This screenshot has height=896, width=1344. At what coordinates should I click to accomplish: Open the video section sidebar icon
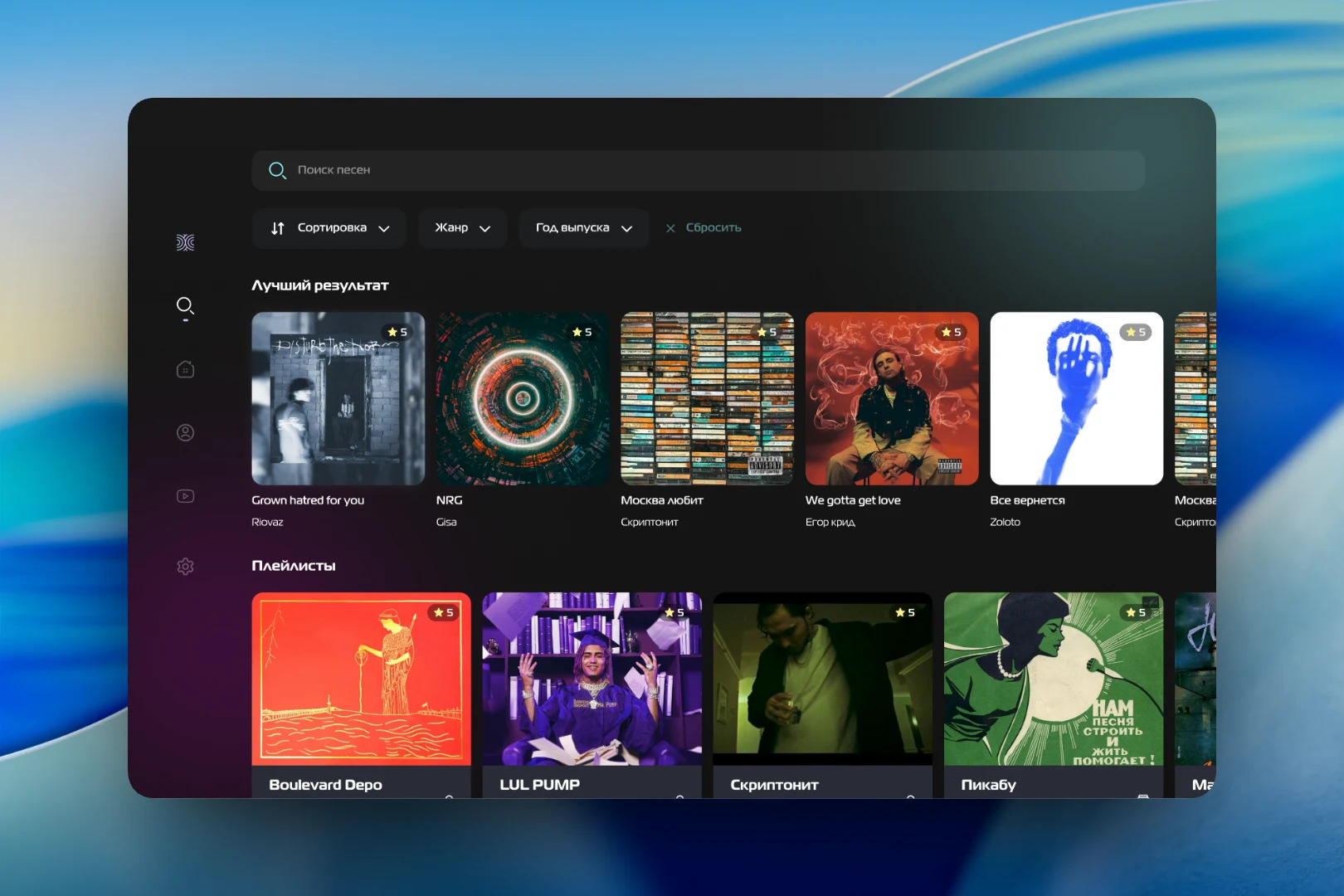tap(186, 496)
